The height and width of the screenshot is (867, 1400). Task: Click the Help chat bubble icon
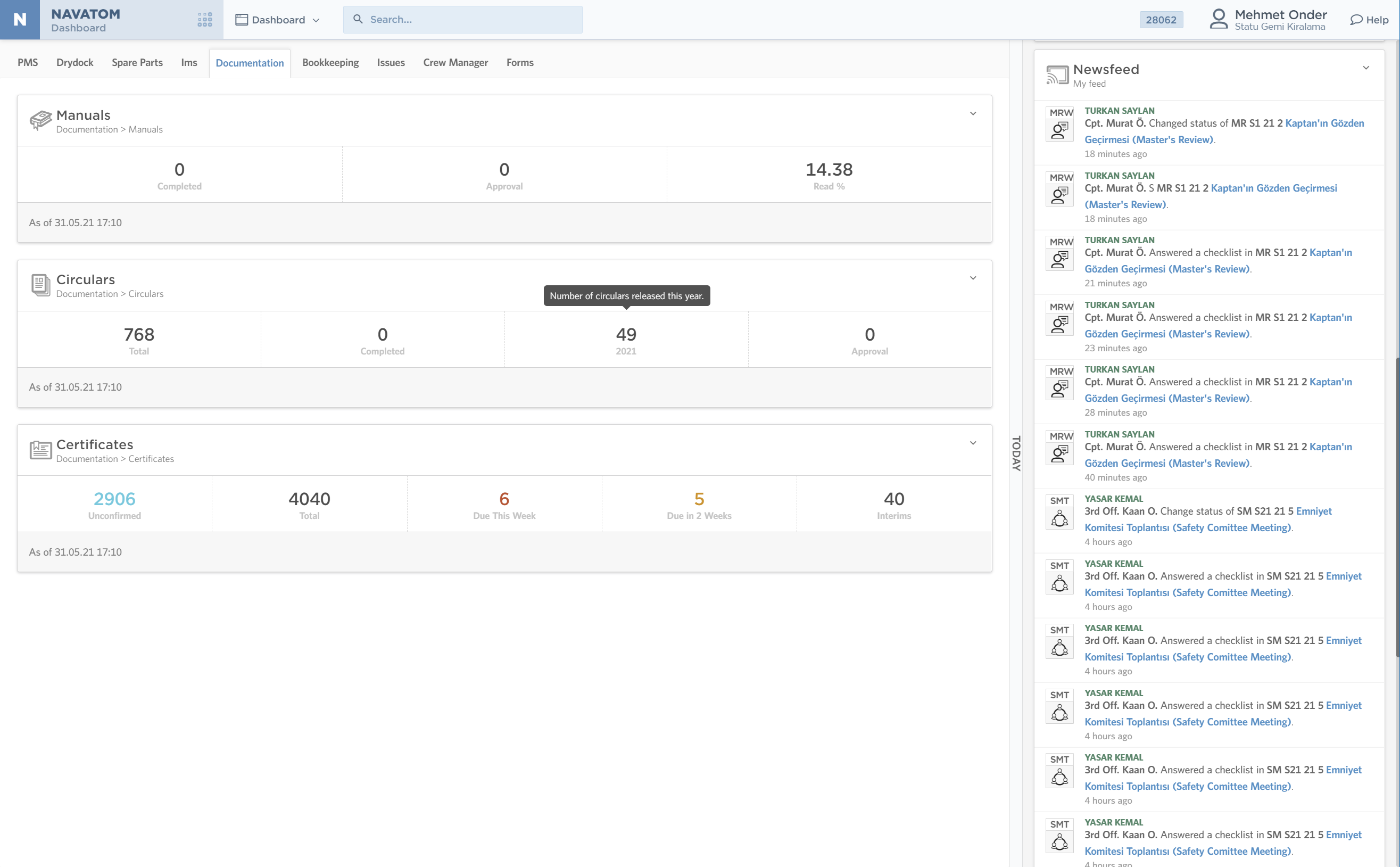click(1356, 20)
